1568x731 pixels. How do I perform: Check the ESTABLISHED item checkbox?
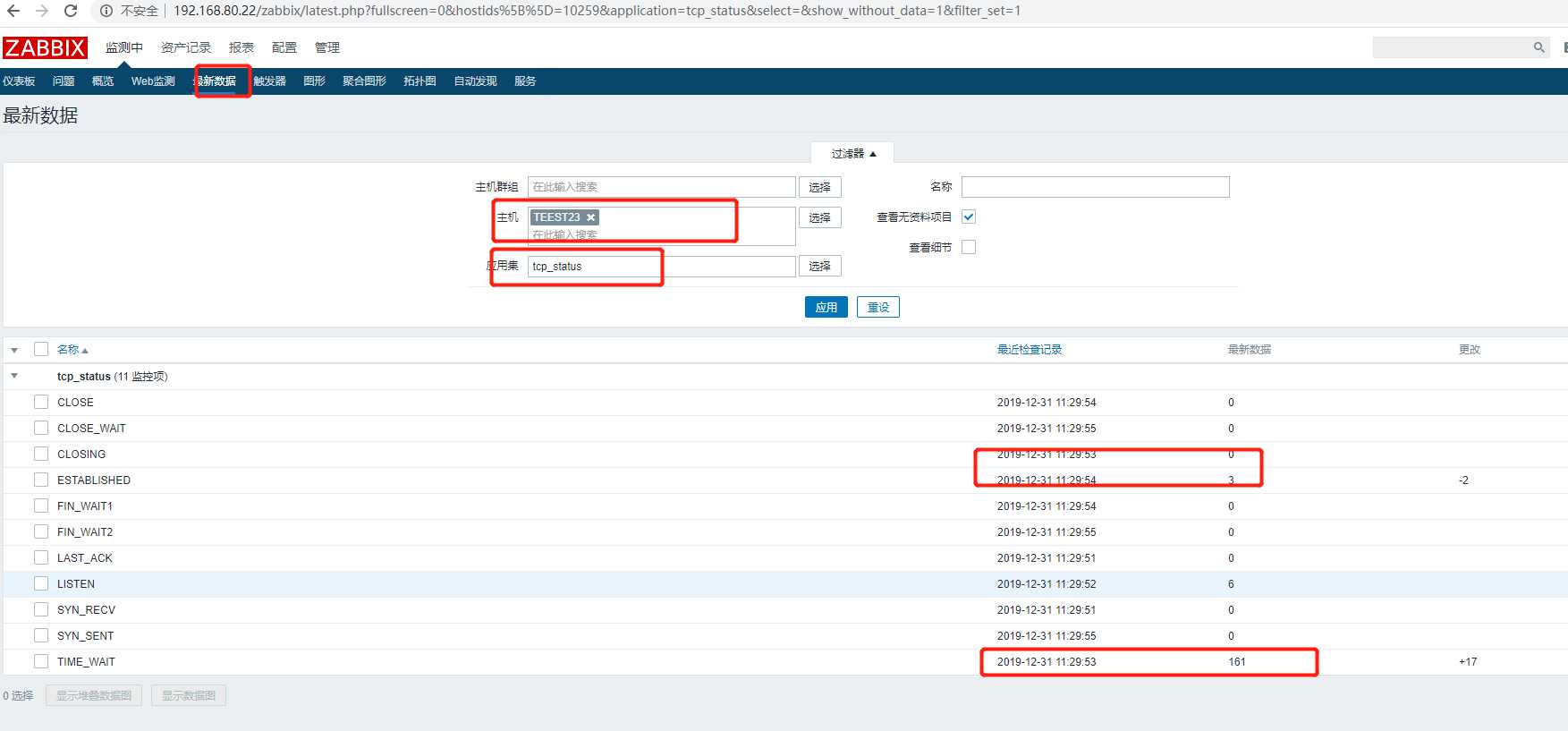(x=41, y=480)
